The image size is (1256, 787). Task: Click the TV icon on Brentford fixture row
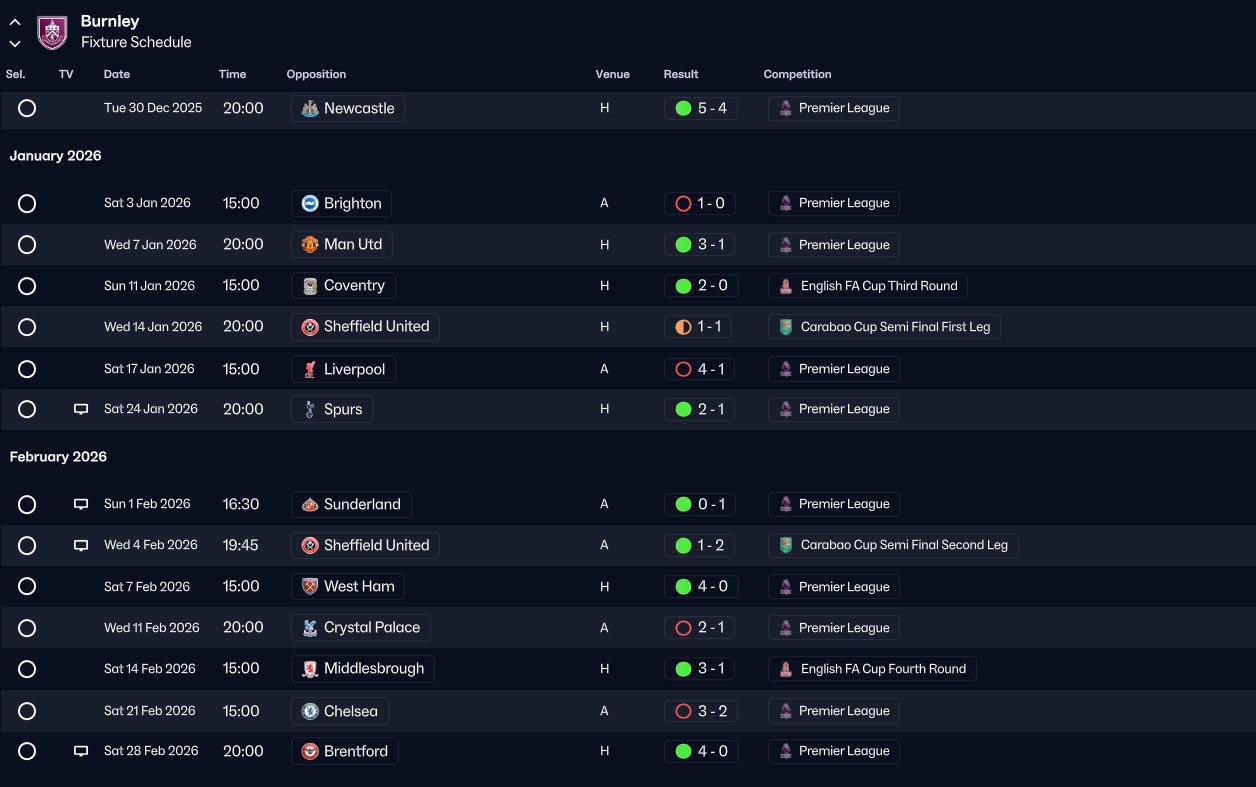tap(81, 751)
